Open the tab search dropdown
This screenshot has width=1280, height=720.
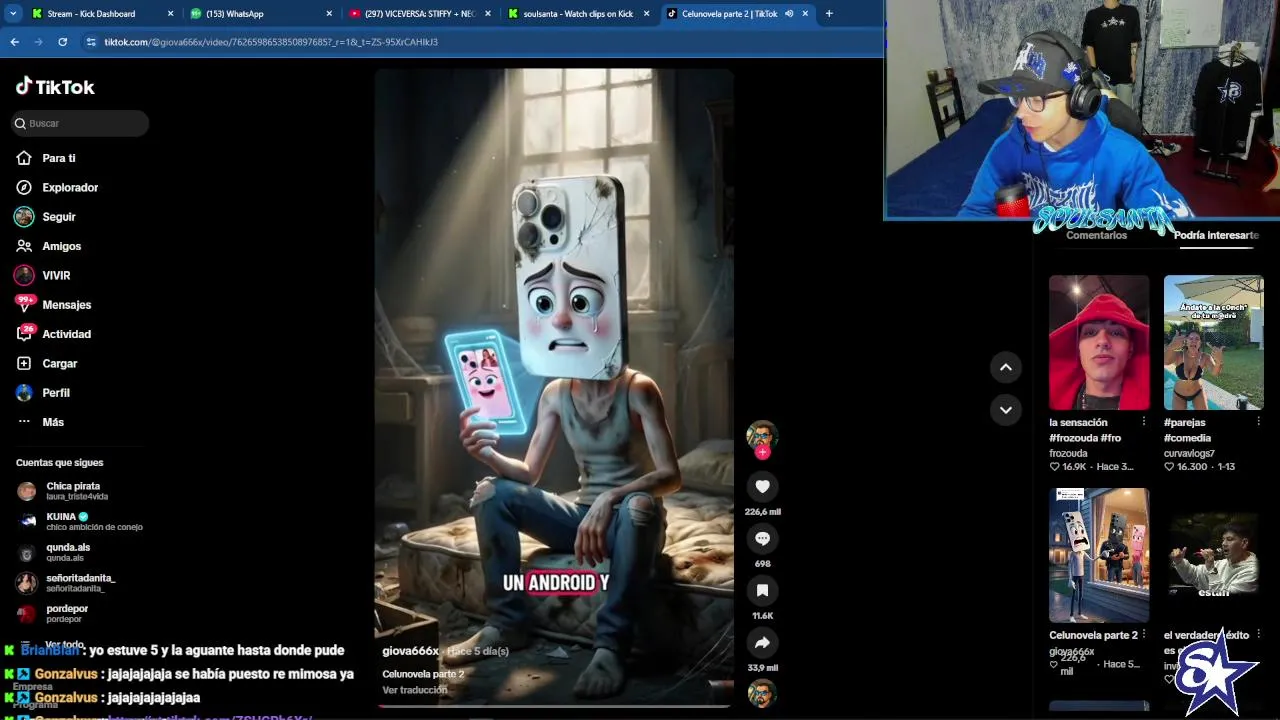point(12,14)
